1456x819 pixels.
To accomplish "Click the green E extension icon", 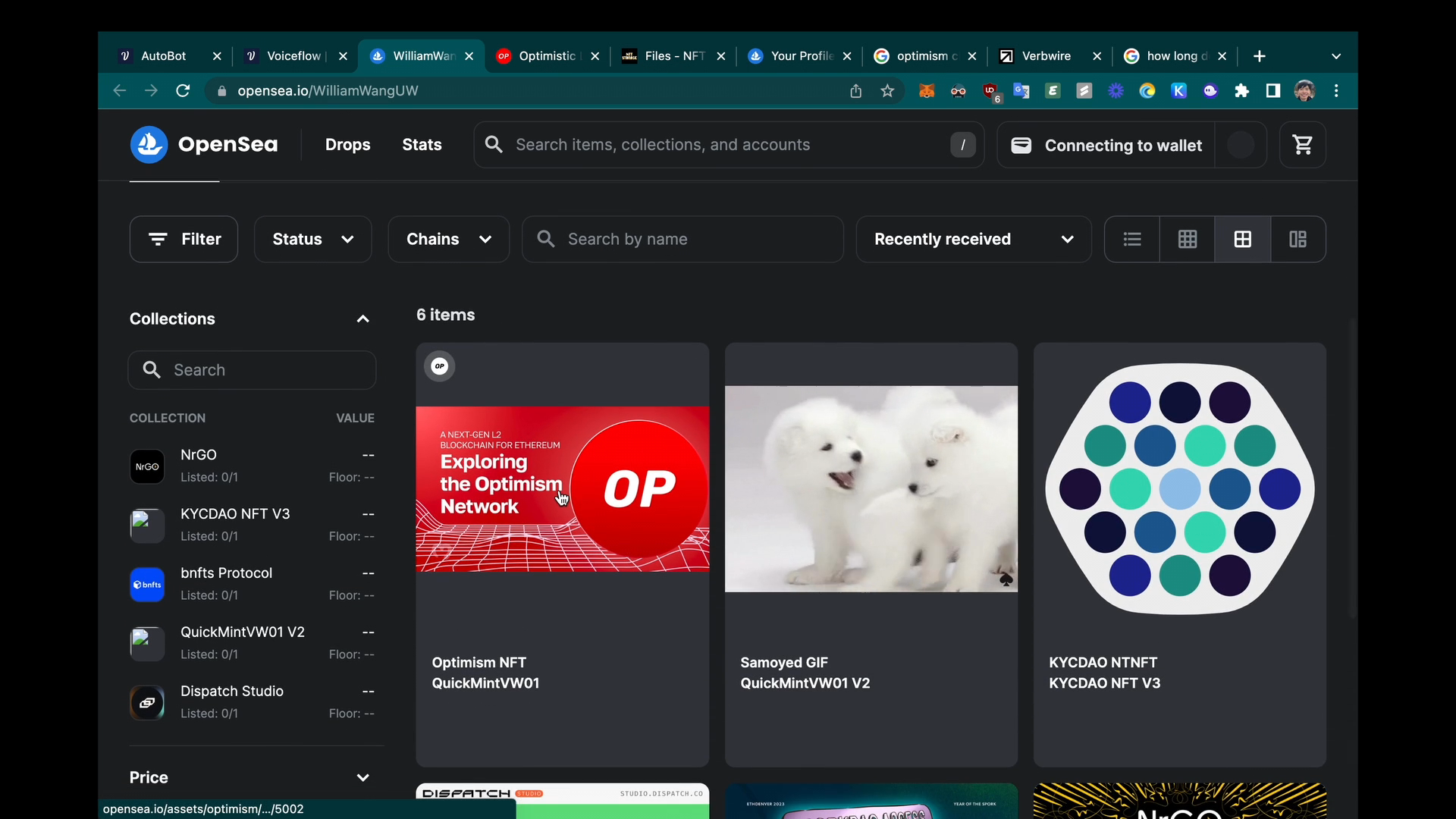I will [x=1053, y=91].
